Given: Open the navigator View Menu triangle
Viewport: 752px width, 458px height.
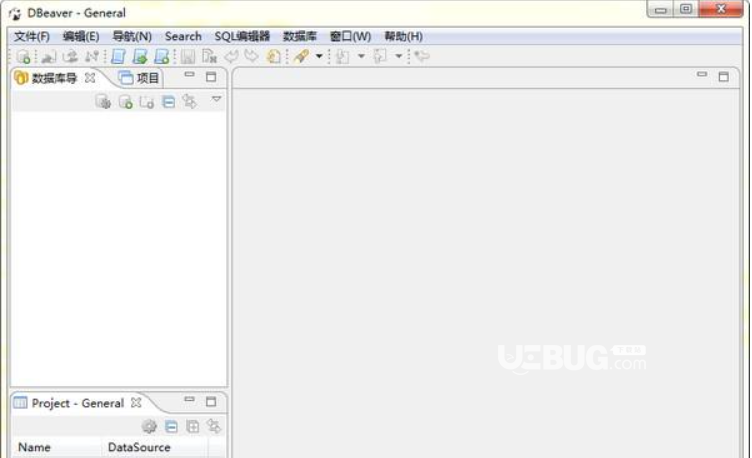Looking at the screenshot, I should pos(217,99).
